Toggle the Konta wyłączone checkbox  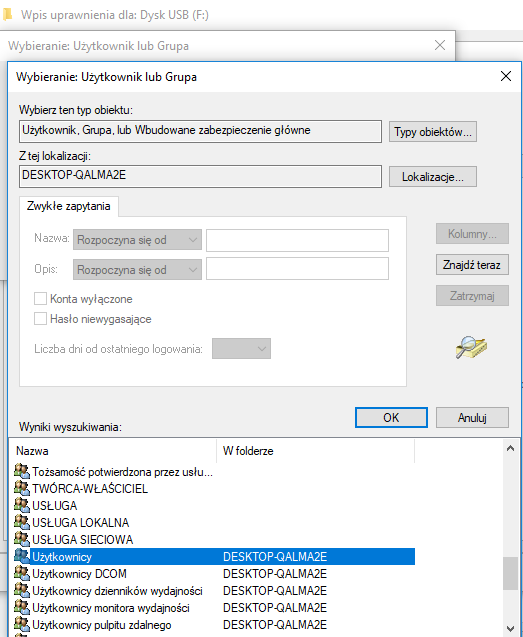pyautogui.click(x=40, y=299)
